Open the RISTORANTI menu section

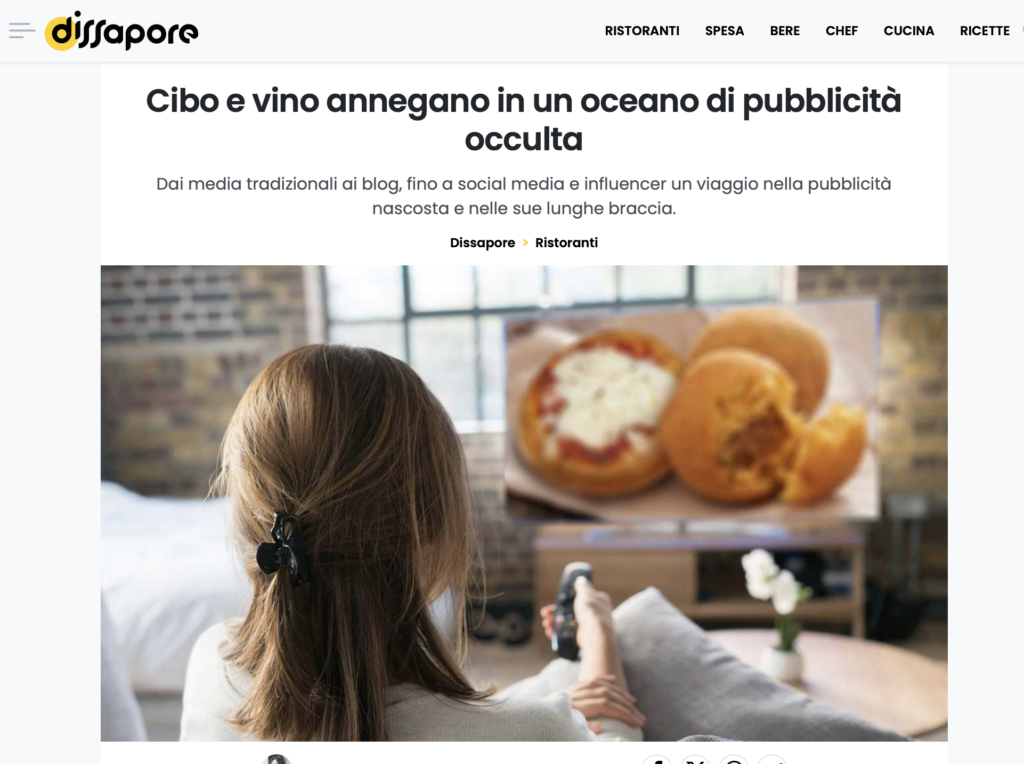642,31
